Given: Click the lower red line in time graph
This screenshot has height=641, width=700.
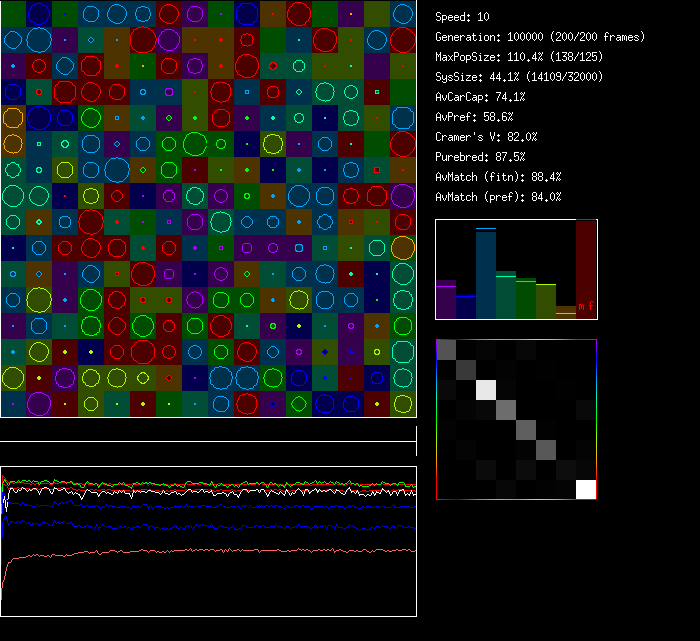Looking at the screenshot, I should [x=200, y=552].
